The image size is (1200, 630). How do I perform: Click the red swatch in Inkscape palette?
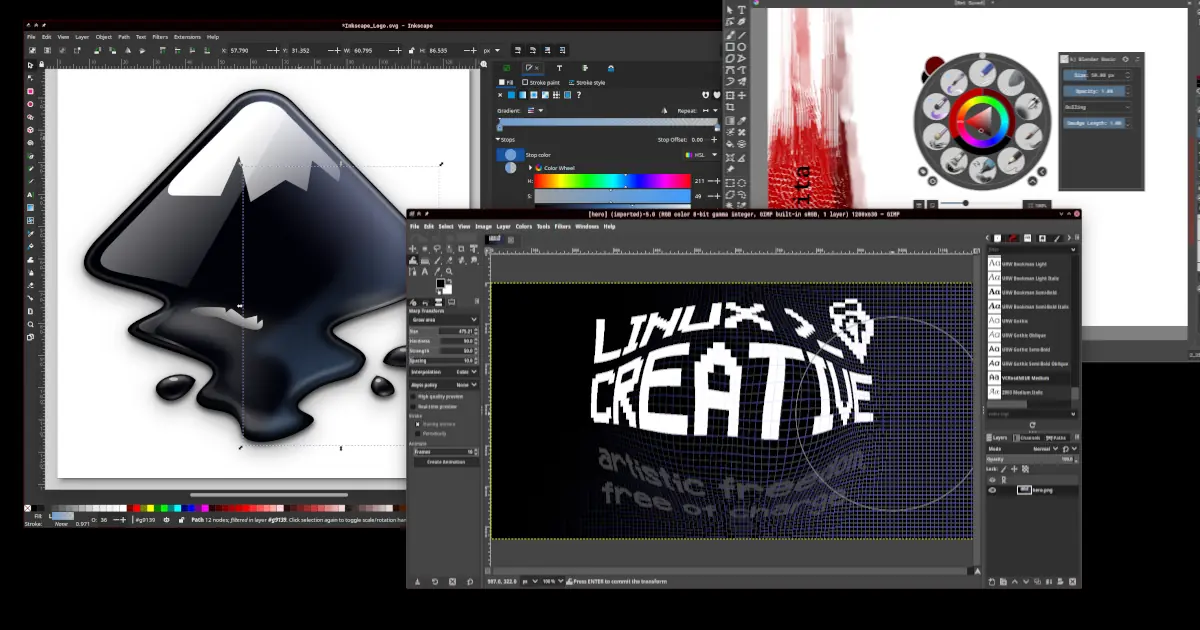coord(137,508)
